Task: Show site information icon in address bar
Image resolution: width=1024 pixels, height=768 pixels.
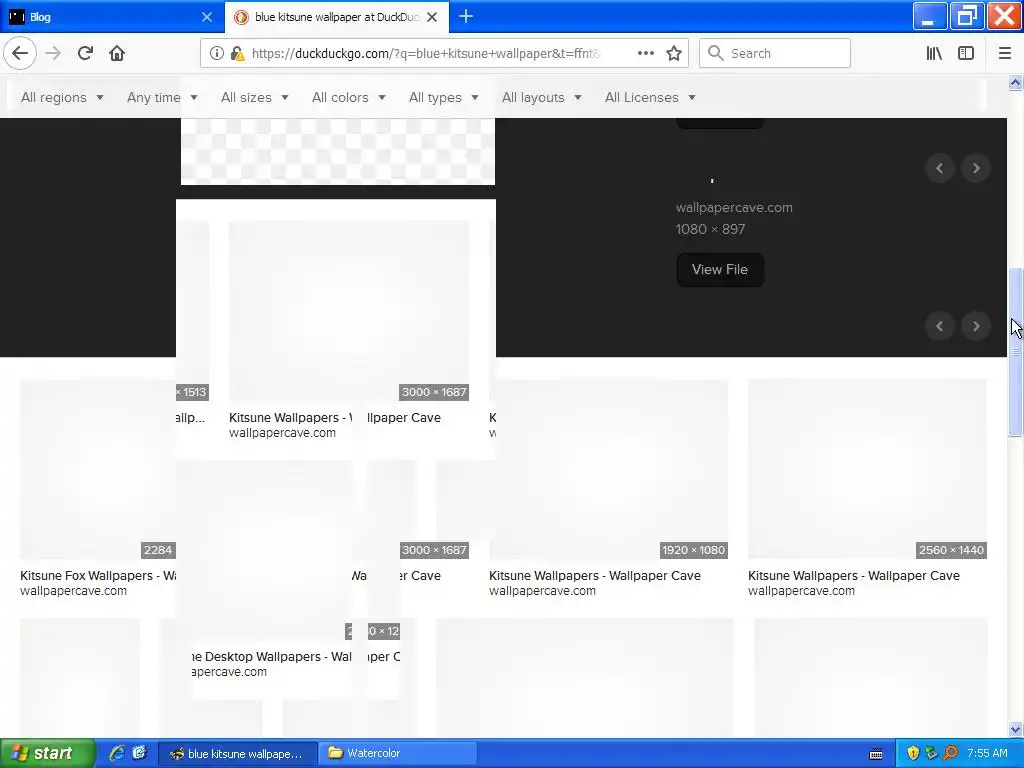Action: tap(216, 54)
